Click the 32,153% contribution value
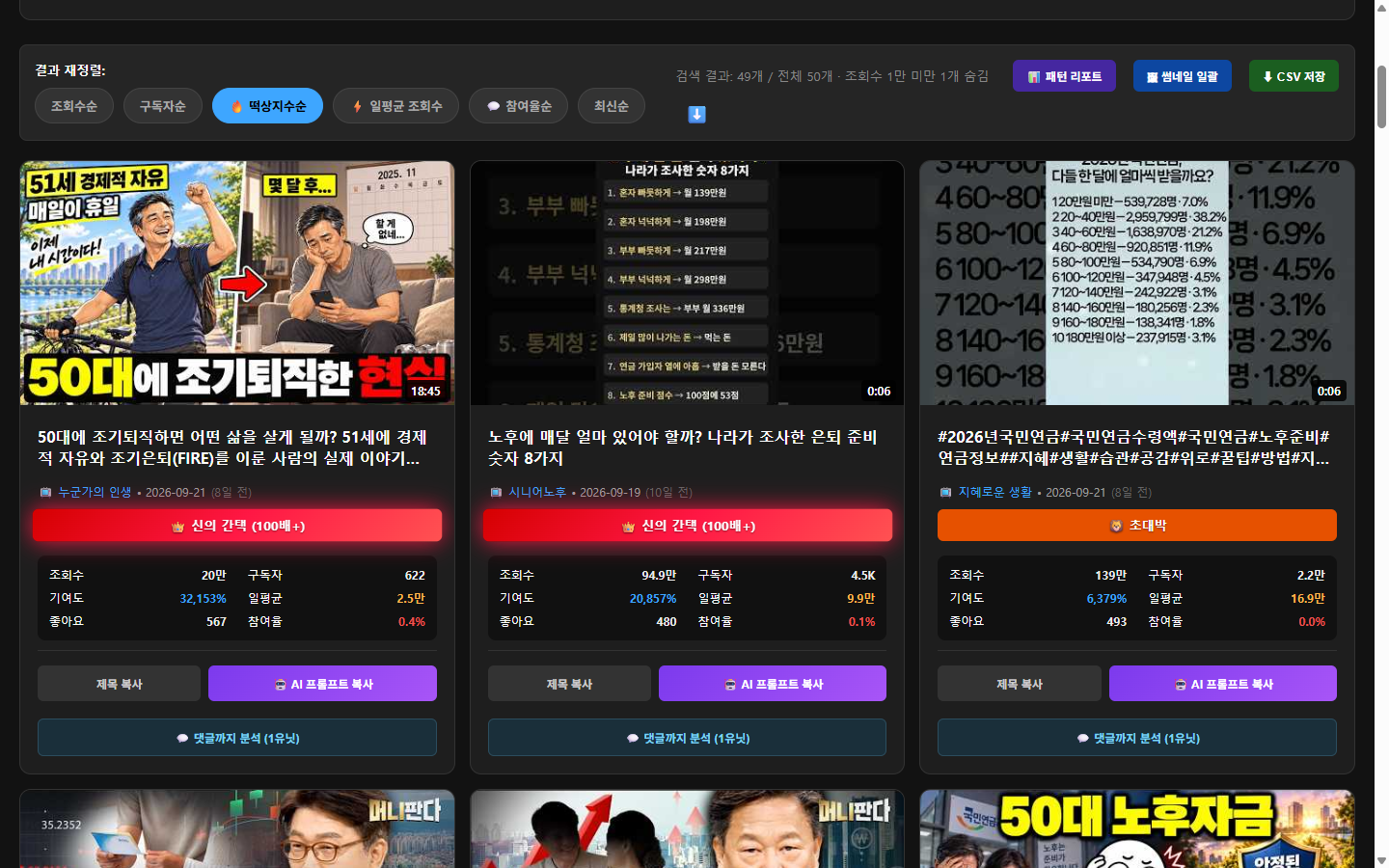The image size is (1389, 868). click(203, 599)
